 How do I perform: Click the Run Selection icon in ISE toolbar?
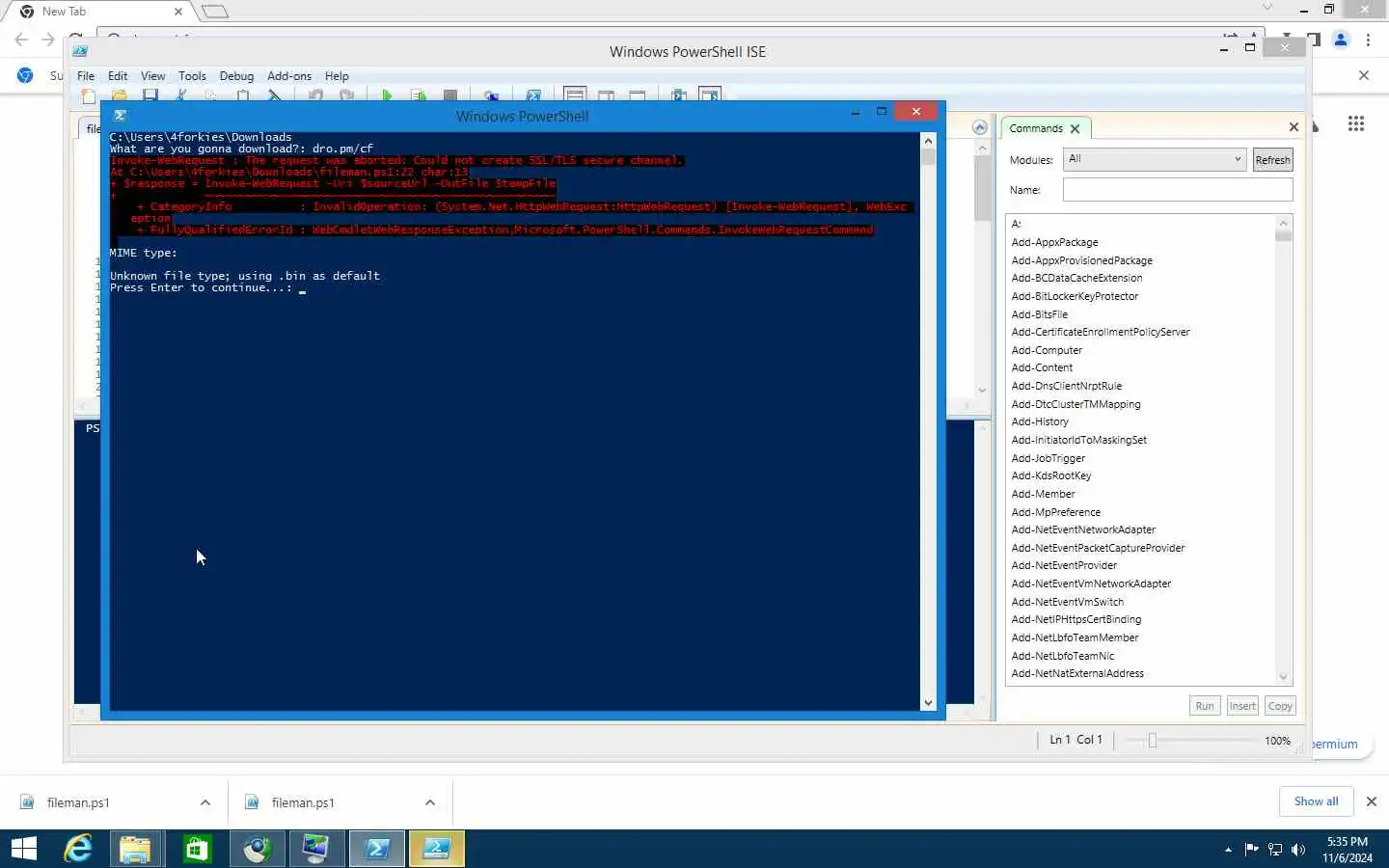418,95
